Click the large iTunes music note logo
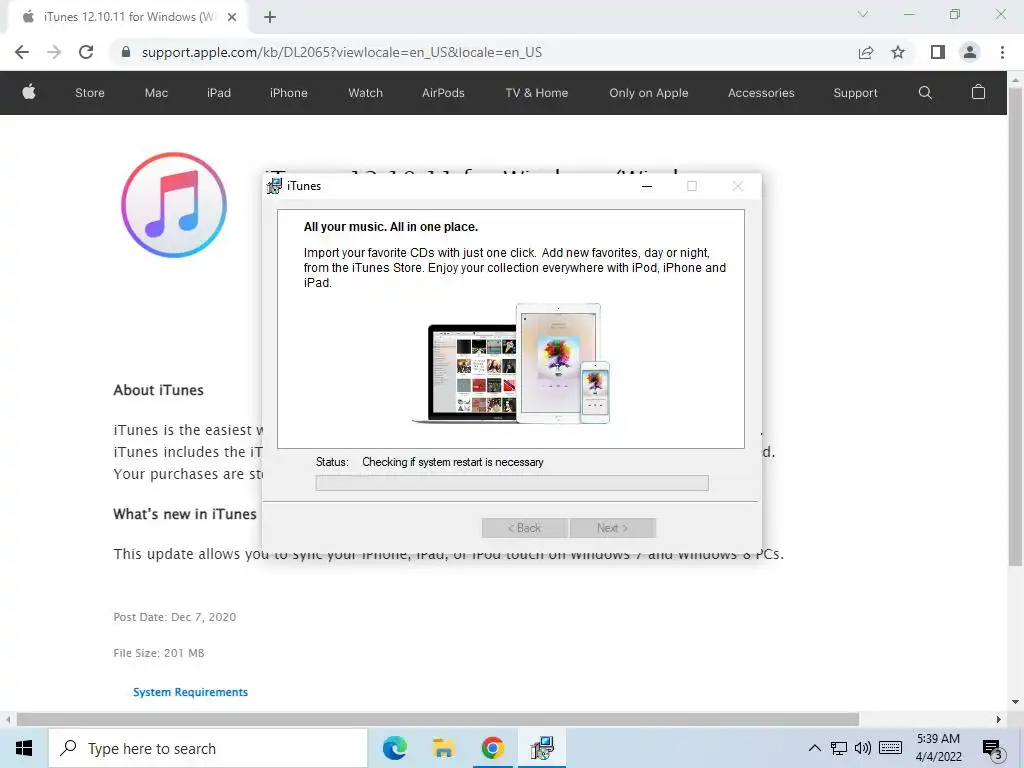1024x768 pixels. coord(174,205)
